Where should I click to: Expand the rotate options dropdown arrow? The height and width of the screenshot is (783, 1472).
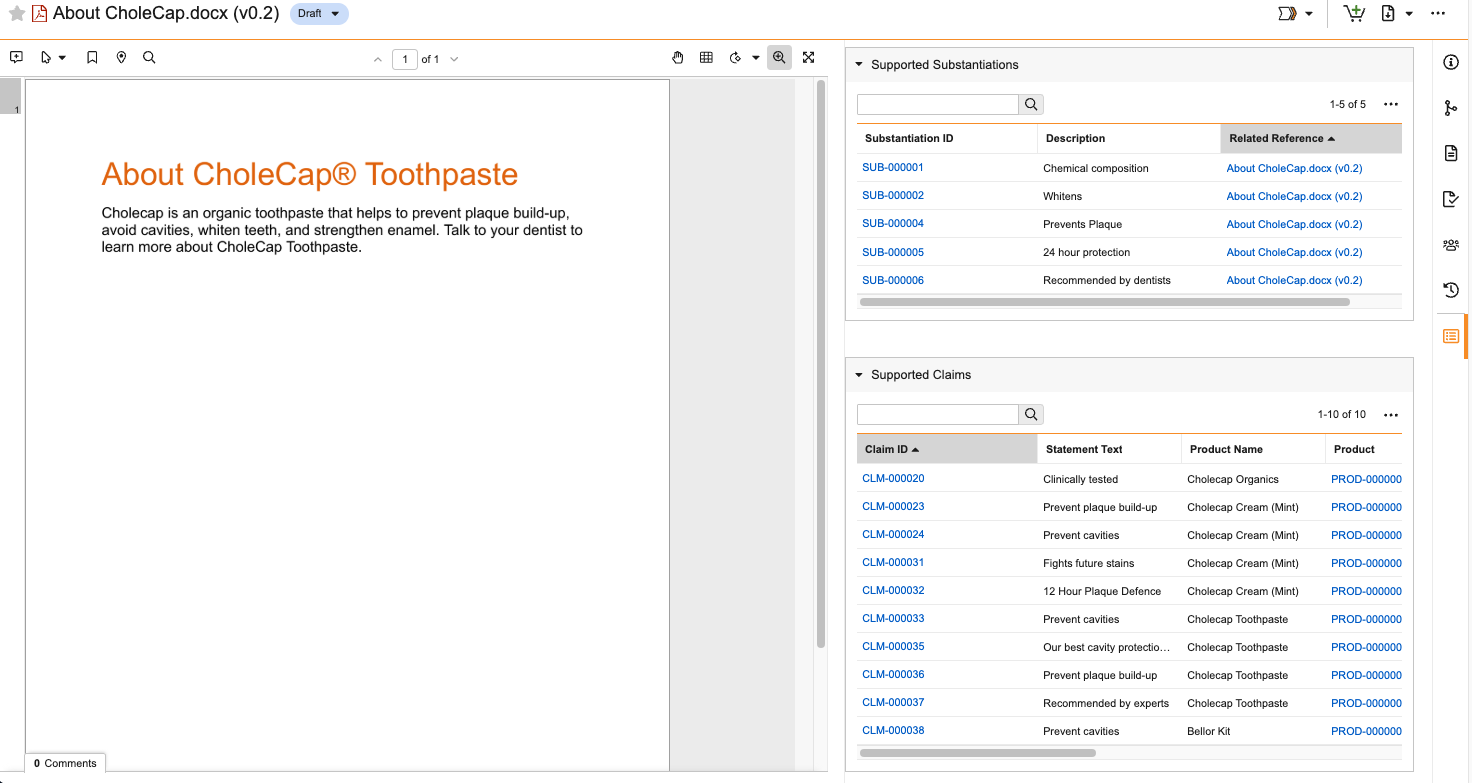pyautogui.click(x=755, y=58)
